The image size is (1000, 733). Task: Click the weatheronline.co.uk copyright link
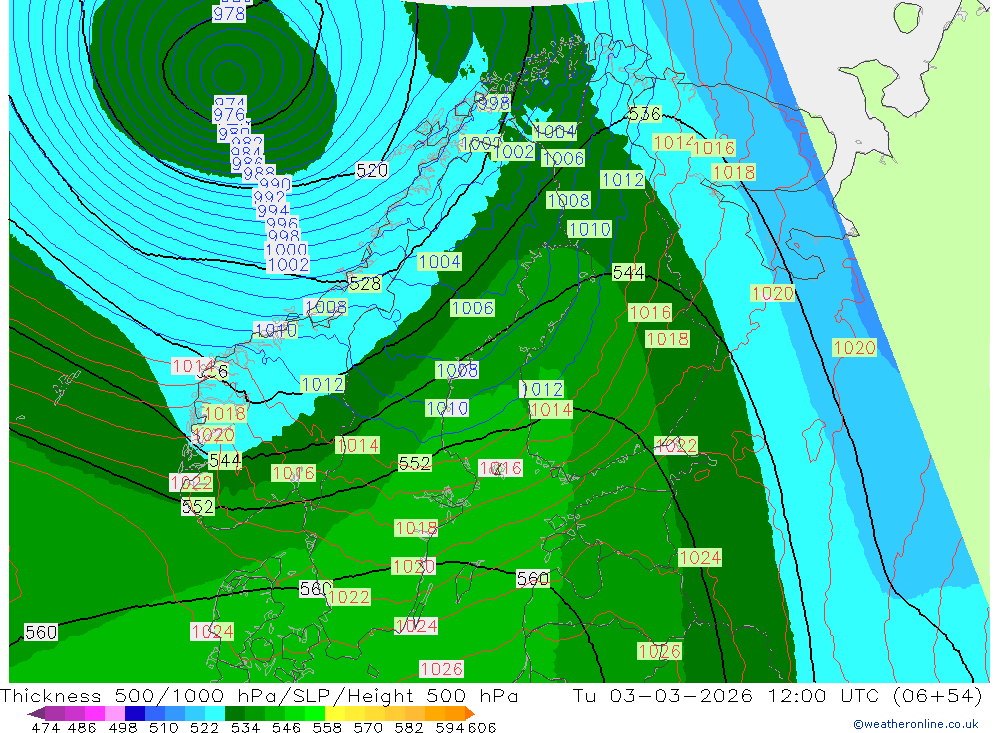pos(916,724)
